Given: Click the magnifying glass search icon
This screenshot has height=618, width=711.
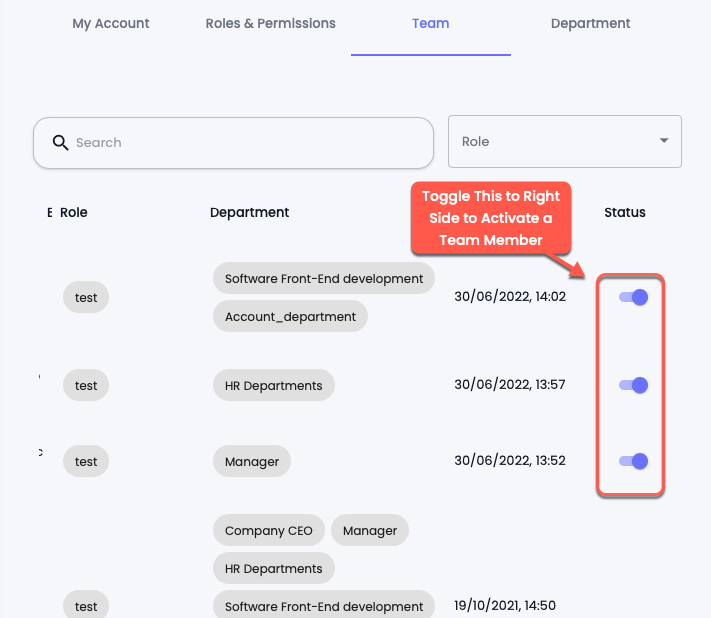Looking at the screenshot, I should tap(60, 143).
